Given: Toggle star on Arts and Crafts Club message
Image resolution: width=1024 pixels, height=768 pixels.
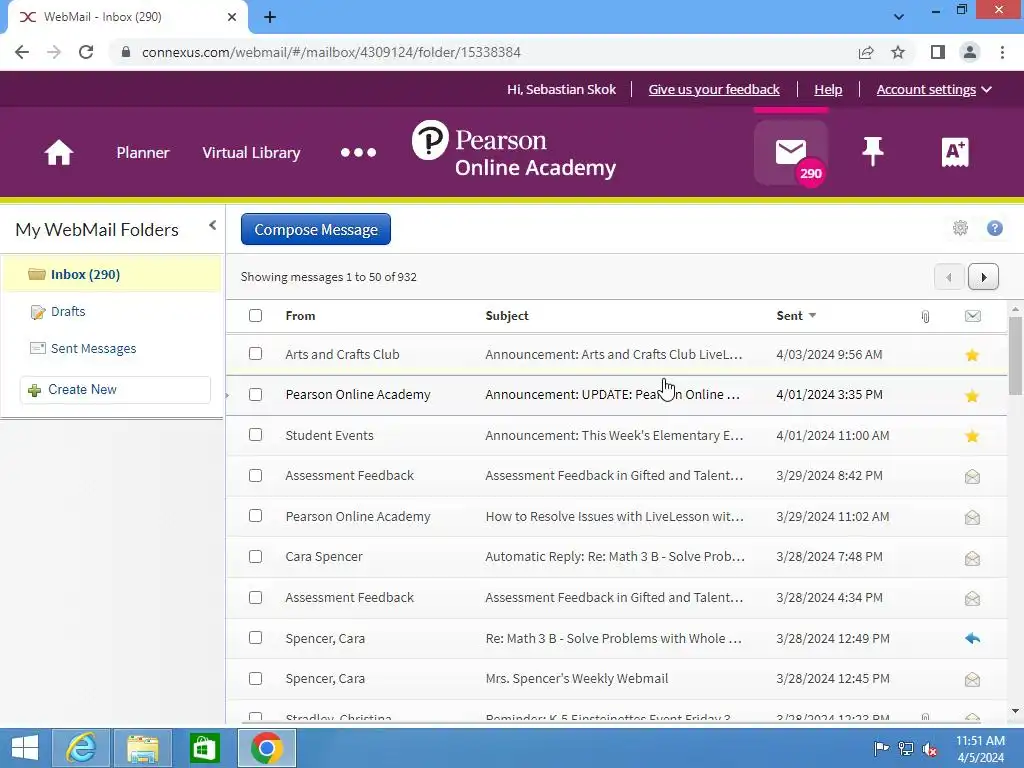Looking at the screenshot, I should [x=972, y=355].
